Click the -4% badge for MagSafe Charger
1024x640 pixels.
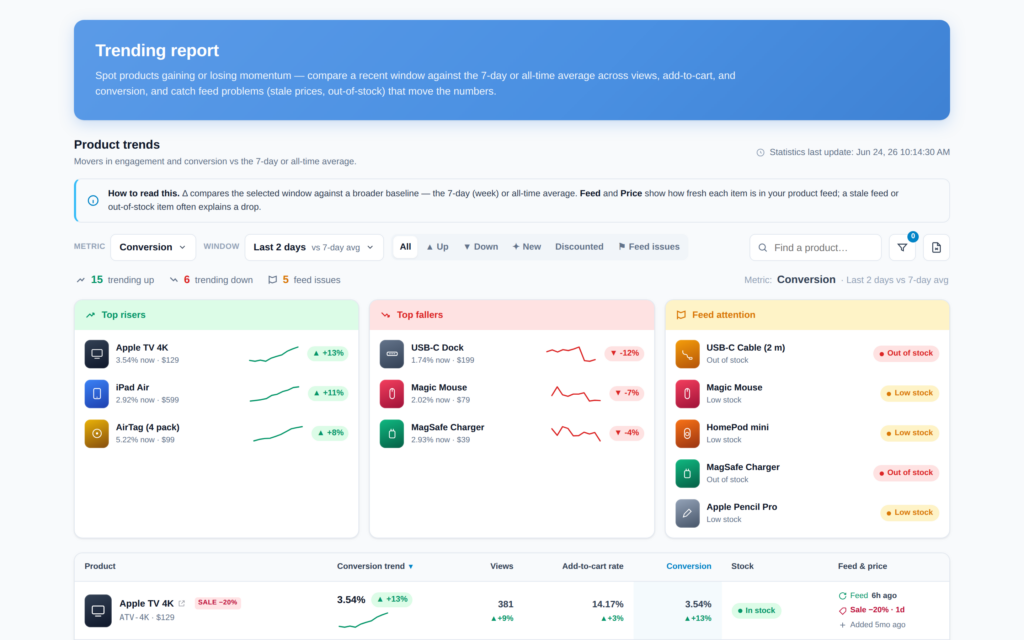[x=626, y=433]
